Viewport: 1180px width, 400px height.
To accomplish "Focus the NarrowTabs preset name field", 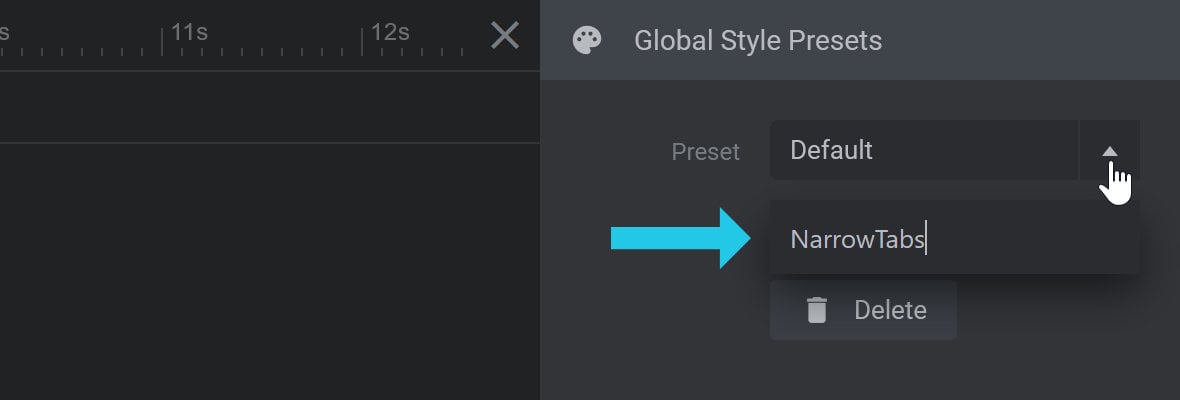I will (954, 239).
